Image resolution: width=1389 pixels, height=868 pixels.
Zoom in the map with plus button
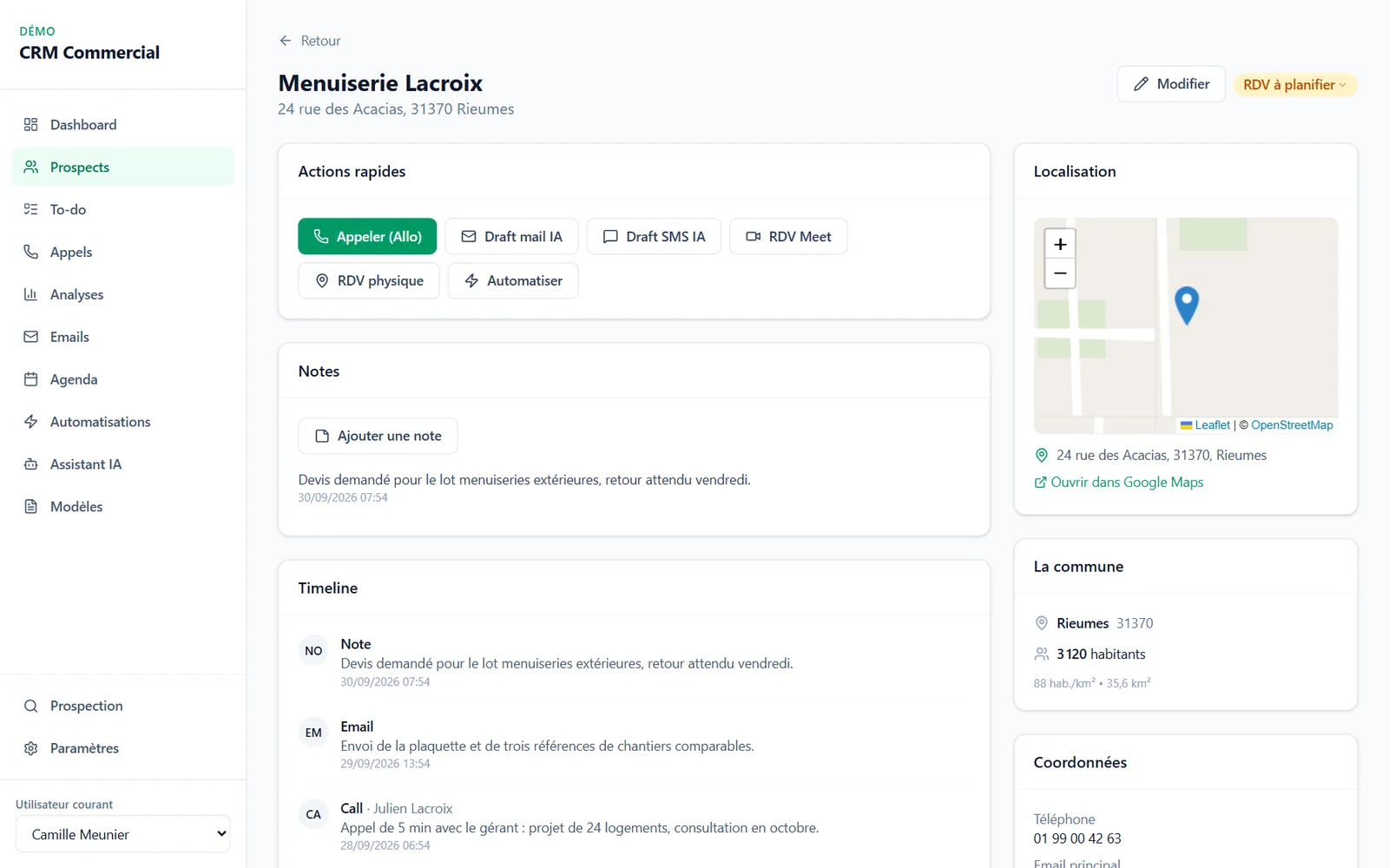click(x=1060, y=244)
